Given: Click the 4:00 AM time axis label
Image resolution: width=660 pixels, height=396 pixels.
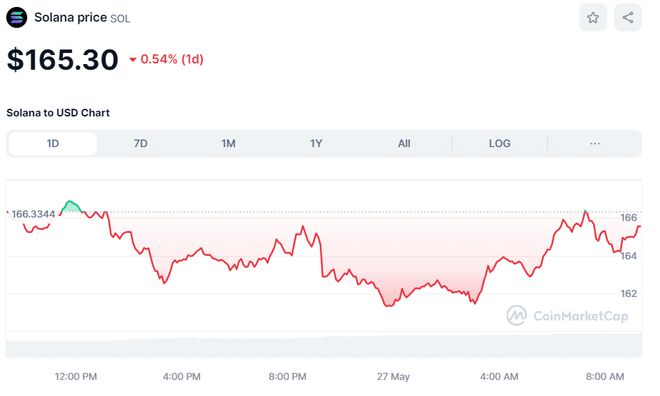Looking at the screenshot, I should tap(499, 377).
